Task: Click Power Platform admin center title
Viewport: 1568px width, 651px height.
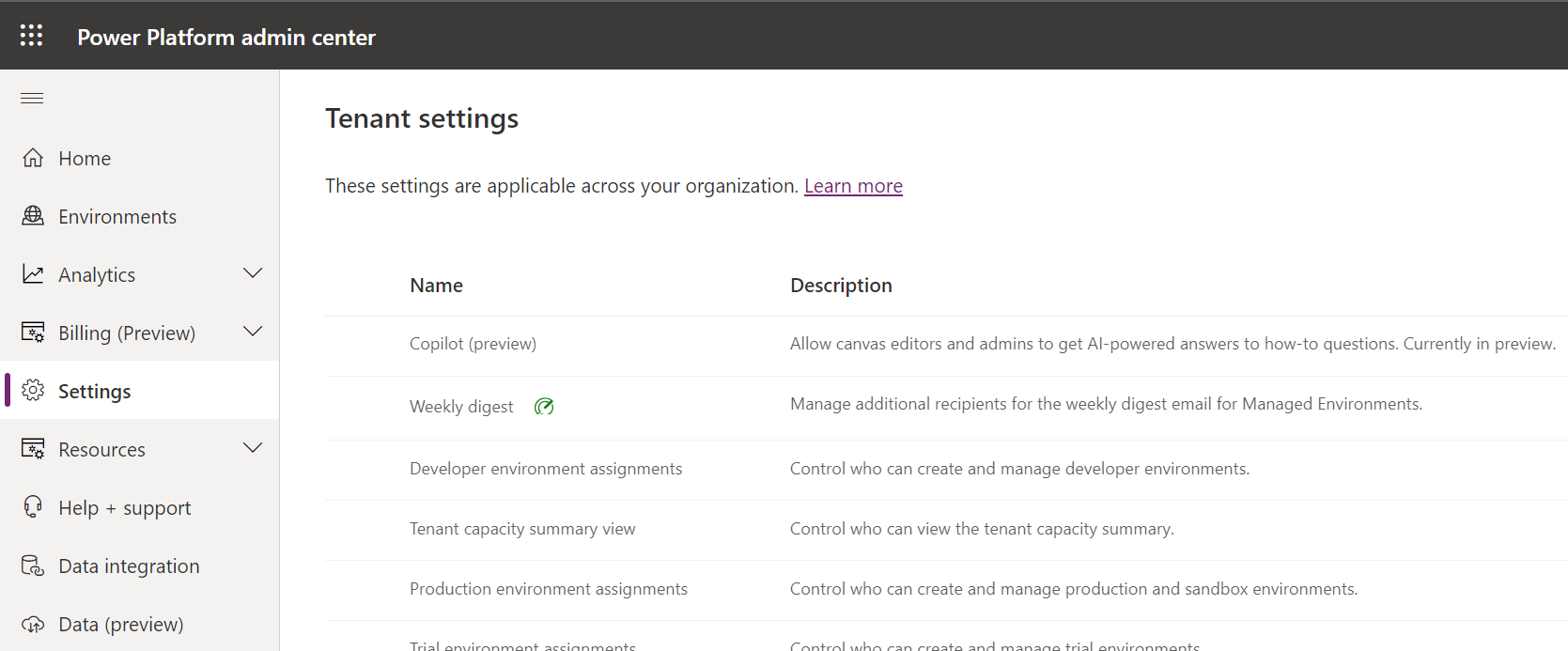Action: (x=226, y=37)
